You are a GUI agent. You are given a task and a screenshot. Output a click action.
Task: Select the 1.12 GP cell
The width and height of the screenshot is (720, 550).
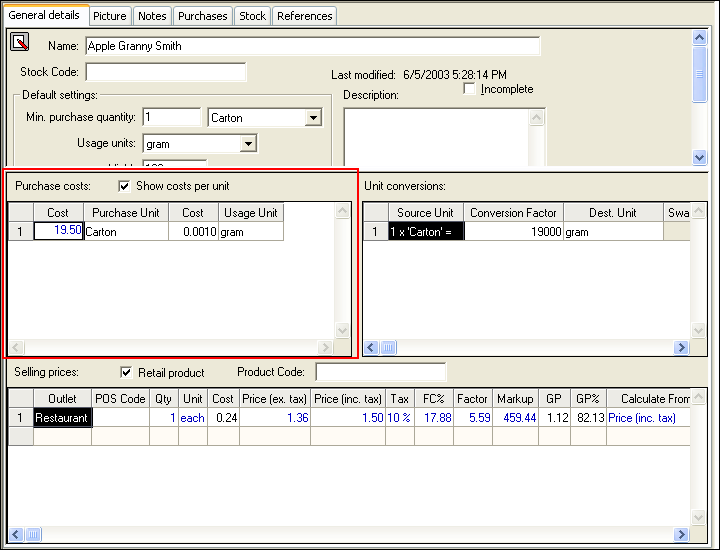click(x=554, y=418)
